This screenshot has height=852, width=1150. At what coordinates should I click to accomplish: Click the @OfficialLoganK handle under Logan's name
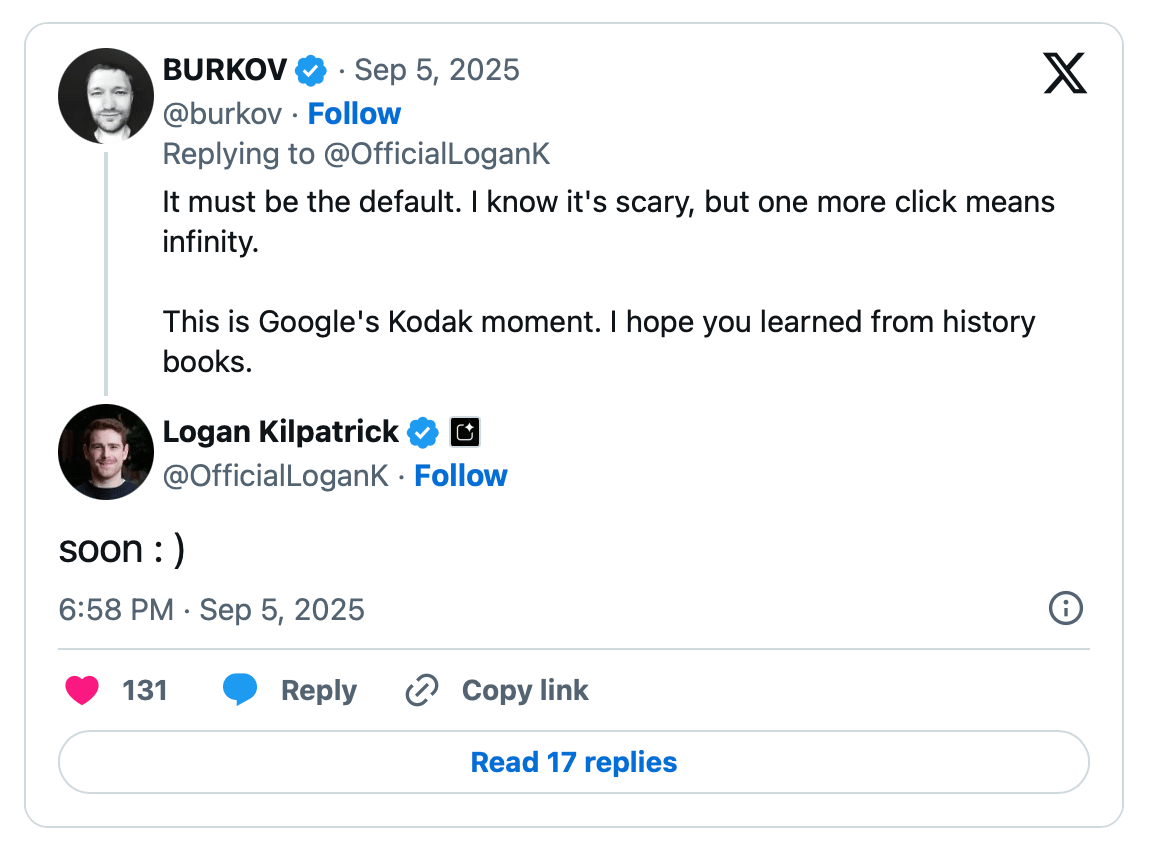[x=275, y=476]
